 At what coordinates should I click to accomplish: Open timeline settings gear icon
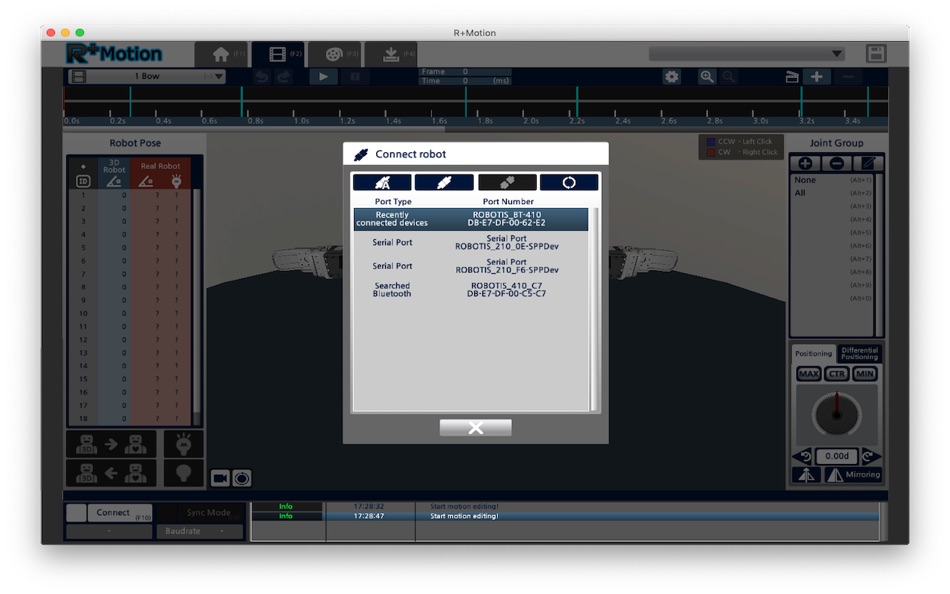(x=671, y=77)
